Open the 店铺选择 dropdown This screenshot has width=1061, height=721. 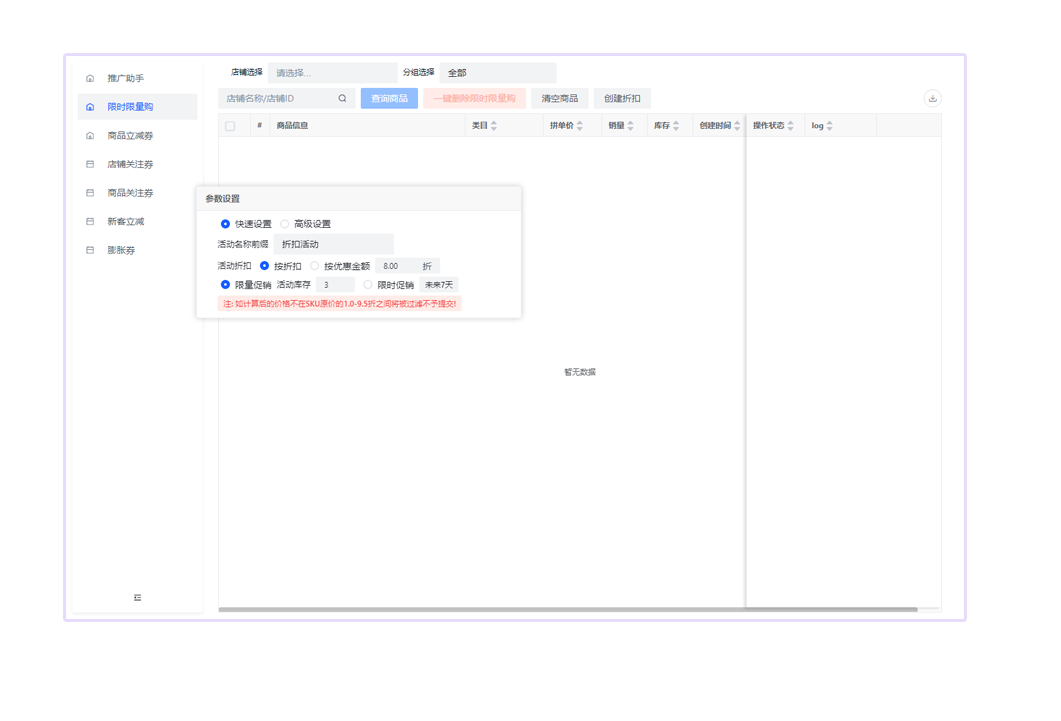click(x=332, y=73)
